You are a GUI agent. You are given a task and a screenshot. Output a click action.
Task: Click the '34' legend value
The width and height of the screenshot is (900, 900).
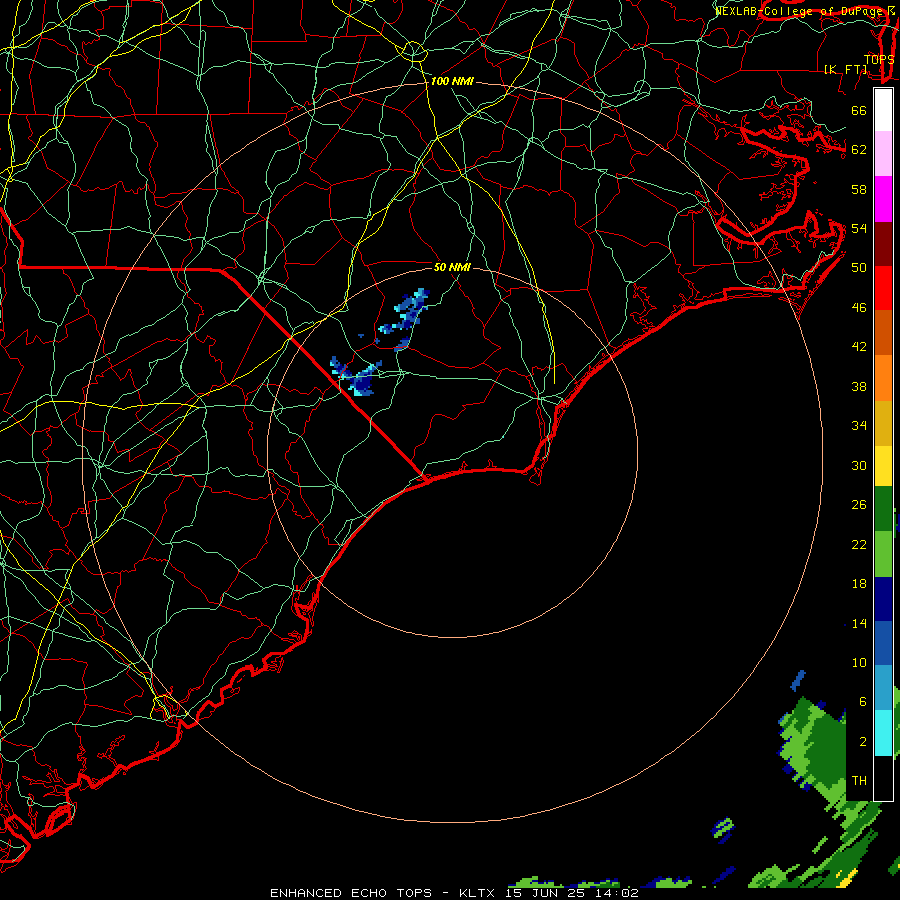pos(859,426)
